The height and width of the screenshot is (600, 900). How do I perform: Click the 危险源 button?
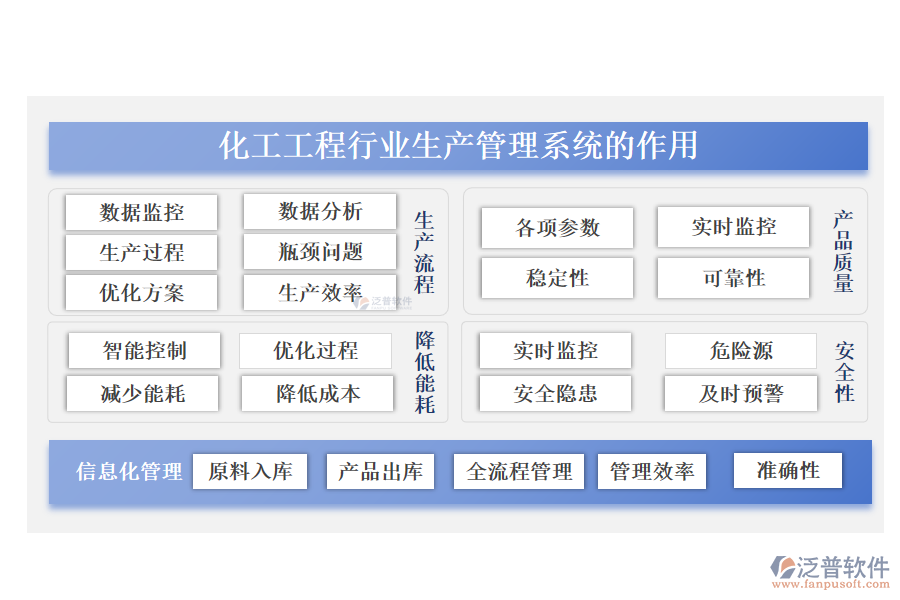(x=739, y=350)
